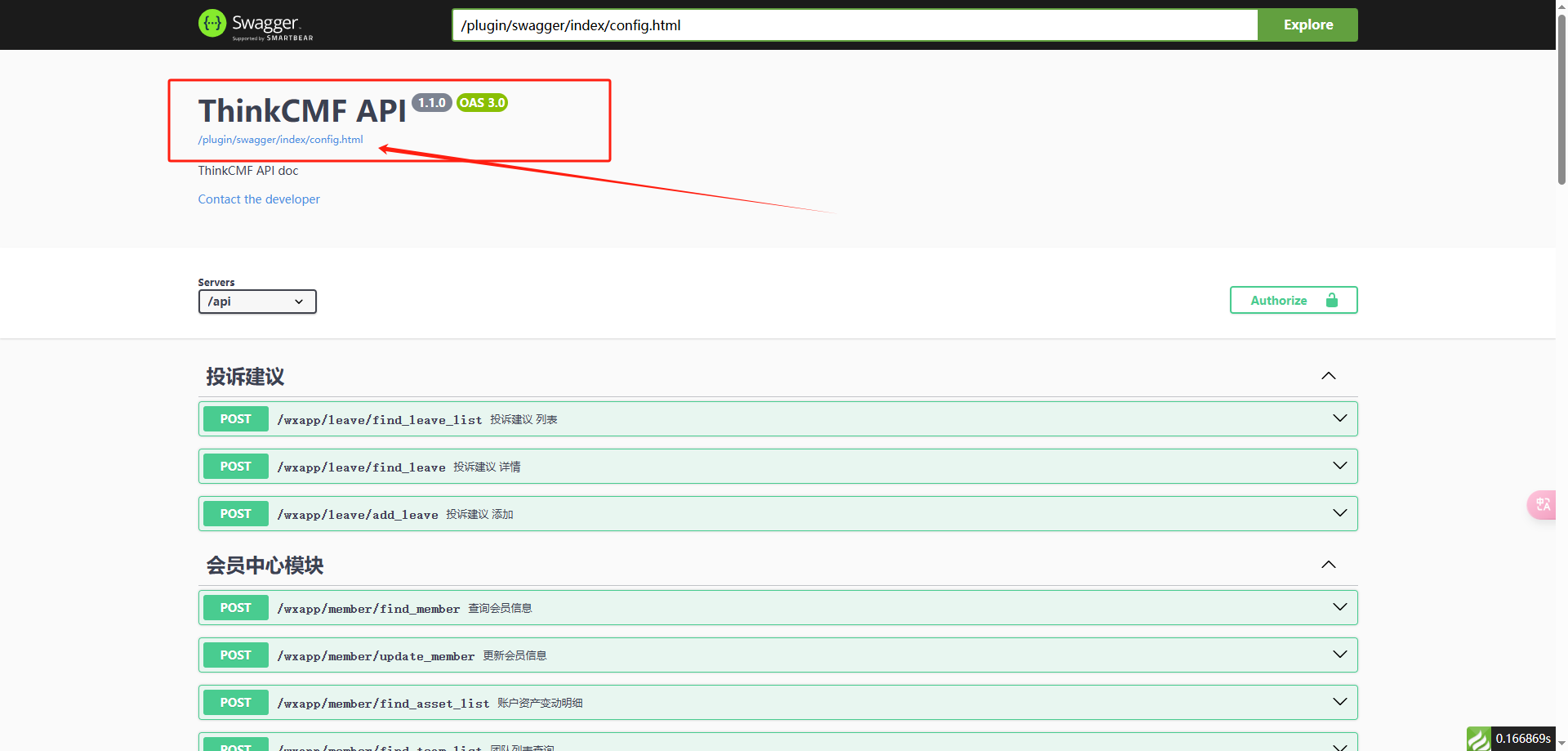Click the Swagger logo icon
This screenshot has width=1568, height=751.
(x=212, y=24)
